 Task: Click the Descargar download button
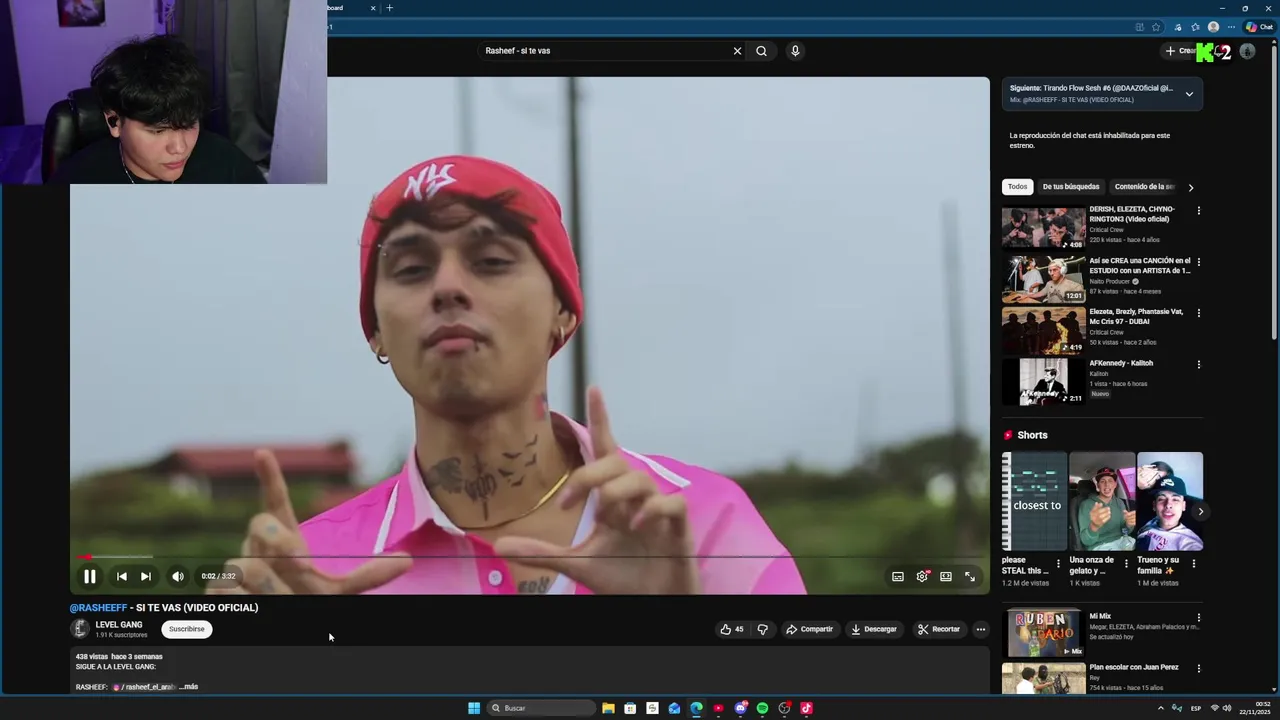(874, 629)
